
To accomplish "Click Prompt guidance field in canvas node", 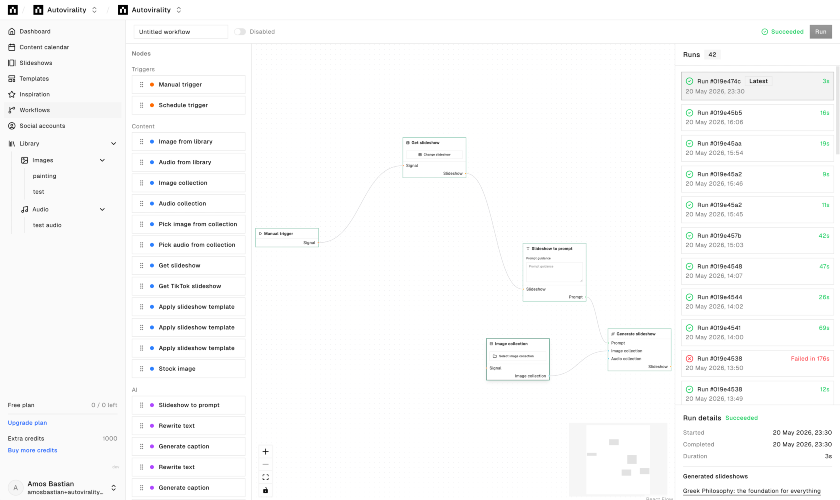I will (554, 272).
